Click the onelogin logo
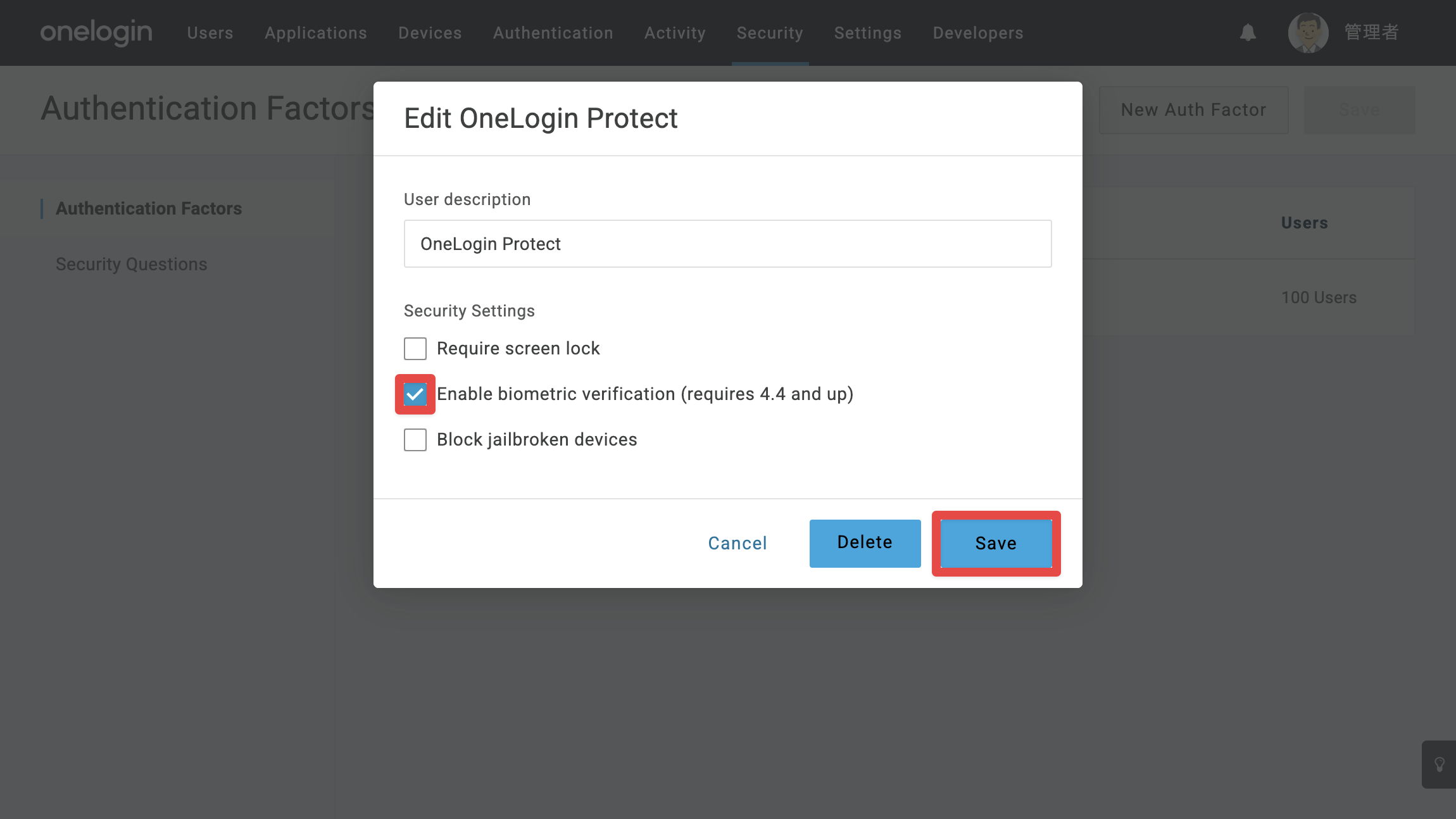The width and height of the screenshot is (1456, 819). 96,32
